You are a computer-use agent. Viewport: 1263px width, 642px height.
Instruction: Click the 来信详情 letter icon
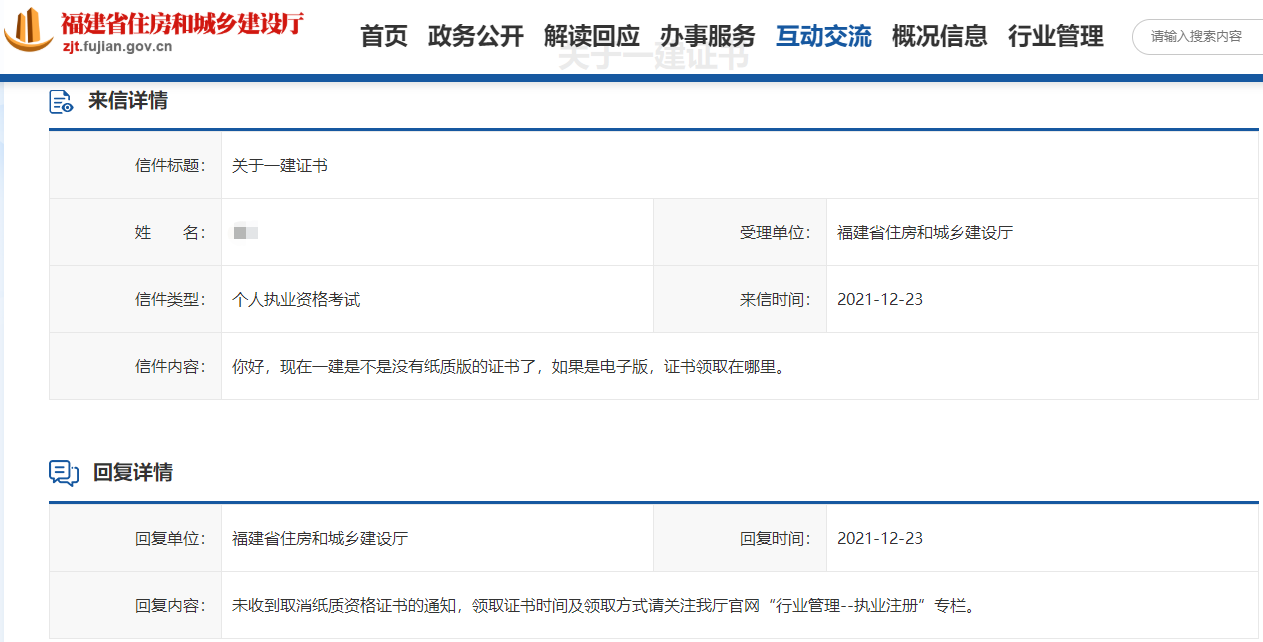pos(62,100)
